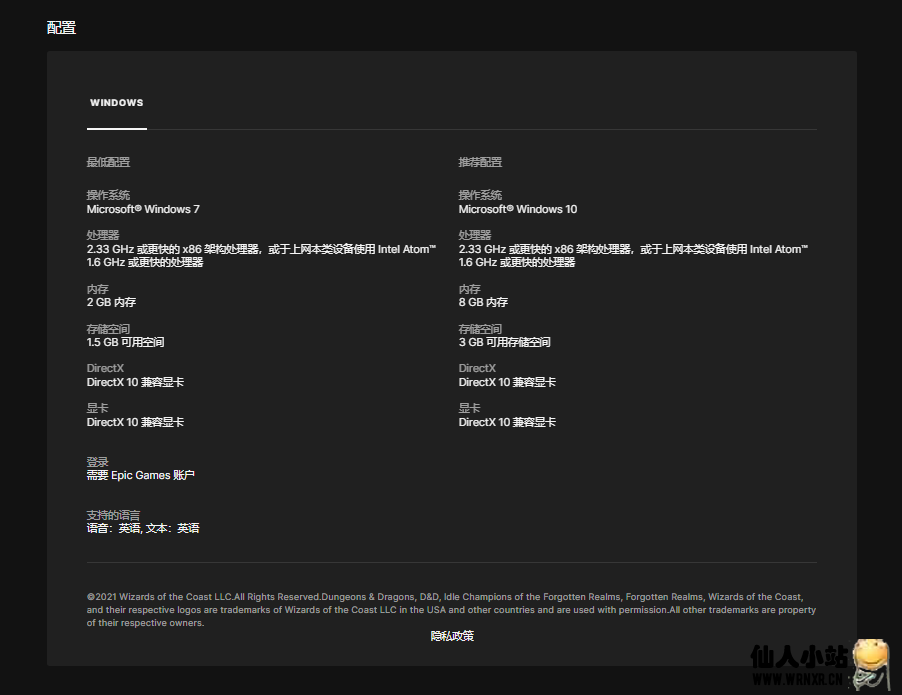Image resolution: width=902 pixels, height=695 pixels.
Task: Click the 3 GB 可用存储空间 value
Action: click(x=504, y=342)
